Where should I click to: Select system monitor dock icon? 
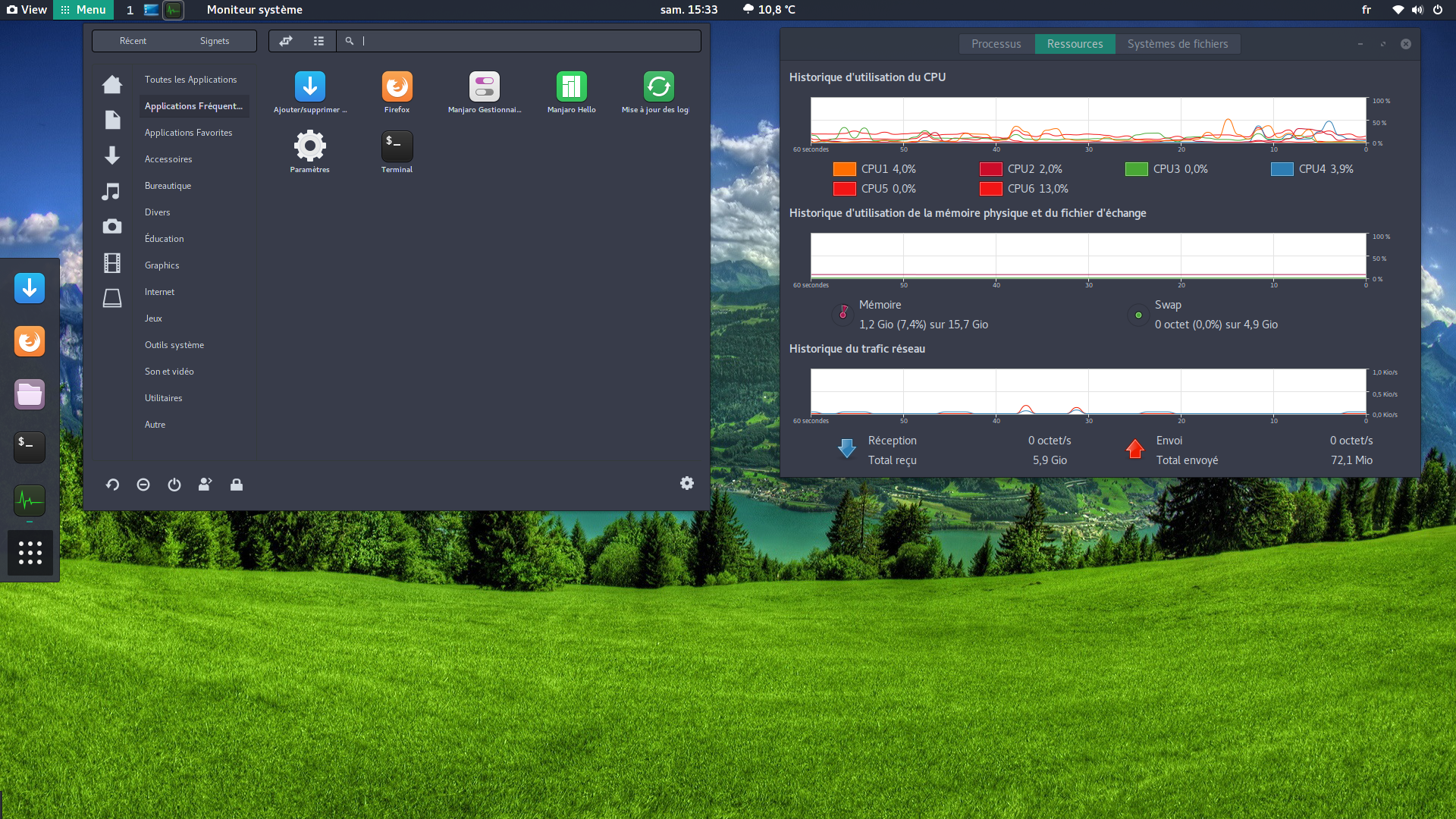[x=30, y=500]
